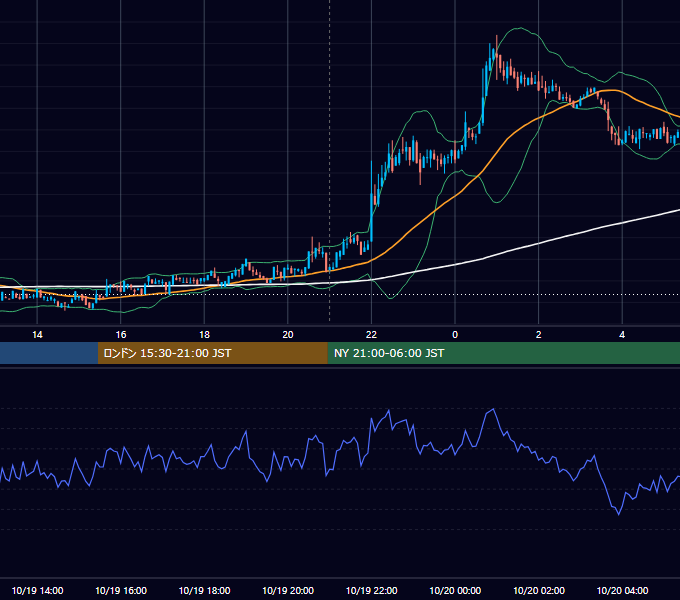
Task: Click the 10/19 16:00 date label
Action: pos(121,590)
